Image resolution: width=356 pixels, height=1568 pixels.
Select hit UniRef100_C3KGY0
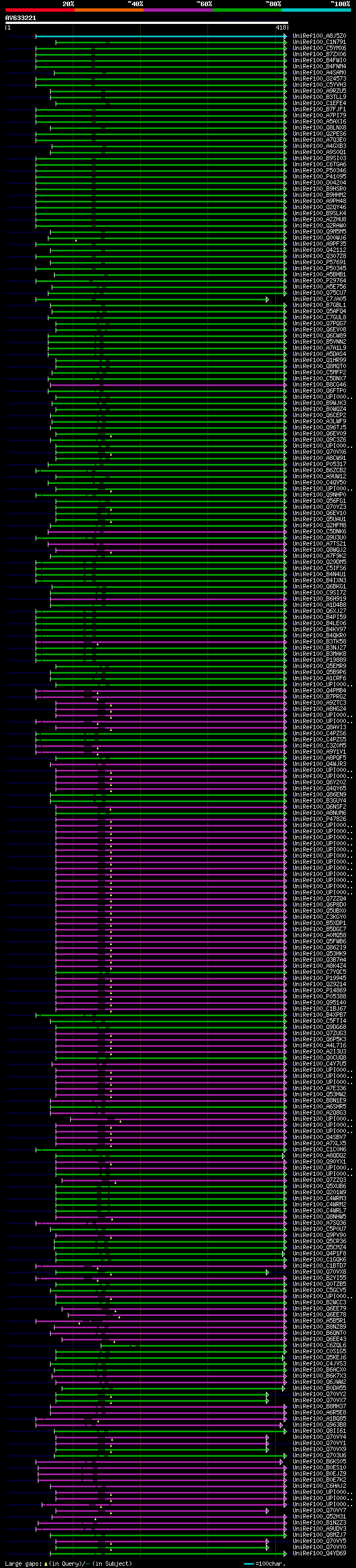tap(319, 917)
